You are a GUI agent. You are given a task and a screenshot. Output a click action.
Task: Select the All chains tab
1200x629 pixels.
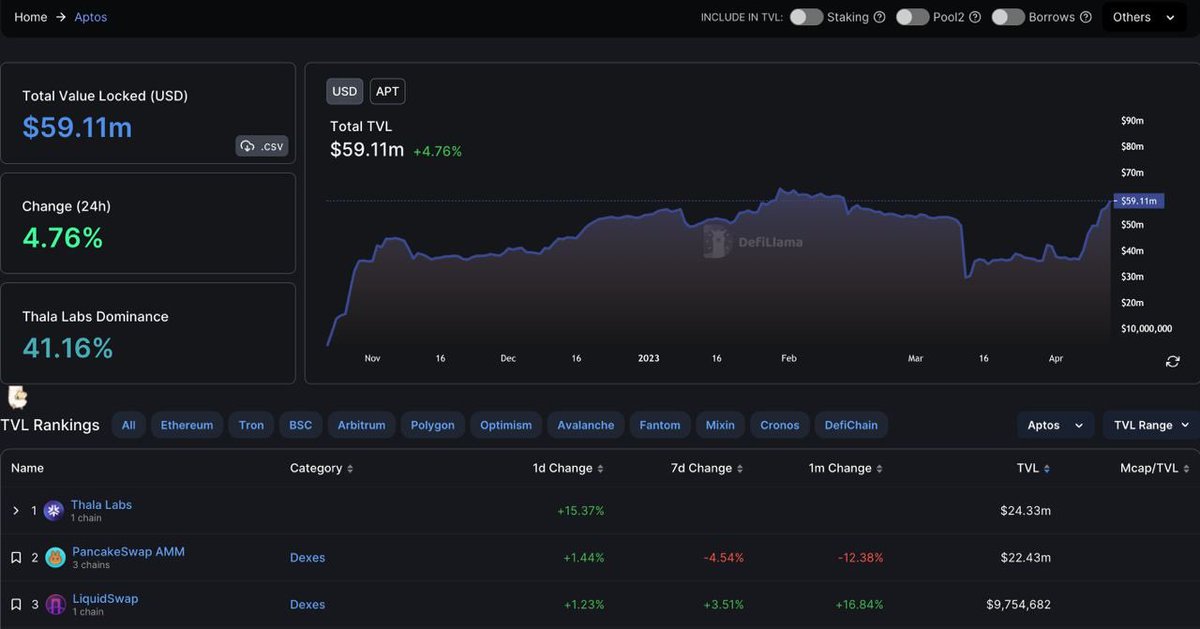(x=129, y=425)
